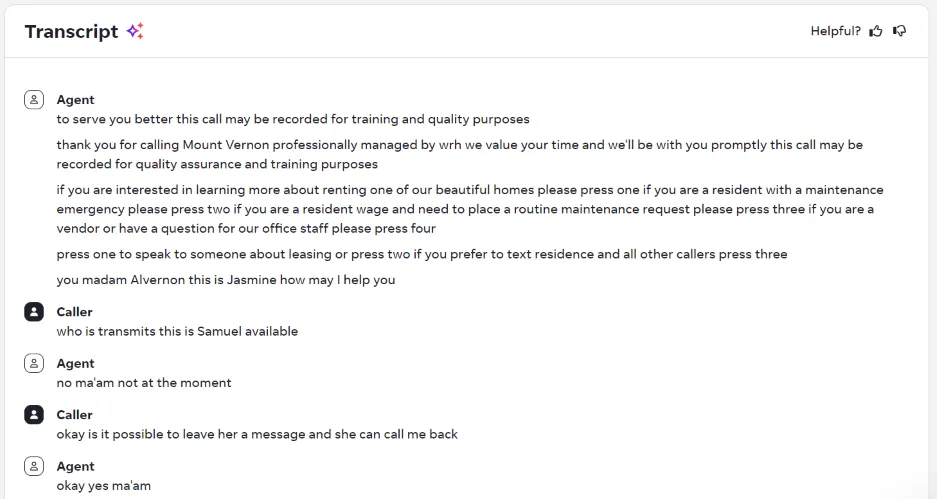The image size is (937, 499).
Task: Click the 'okay yes ma'am' response
Action: click(x=103, y=485)
